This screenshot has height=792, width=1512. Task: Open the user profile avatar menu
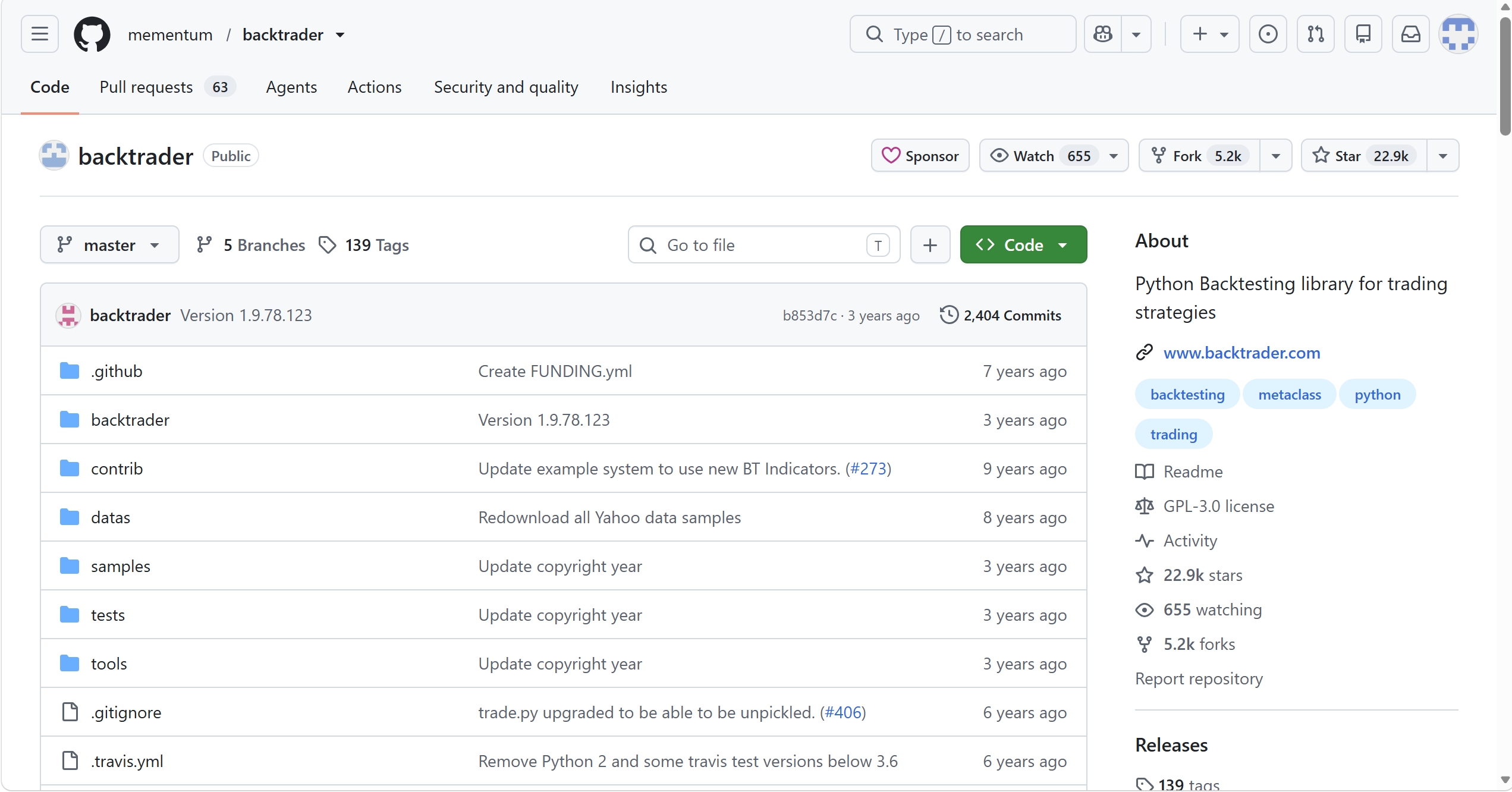pyautogui.click(x=1458, y=34)
